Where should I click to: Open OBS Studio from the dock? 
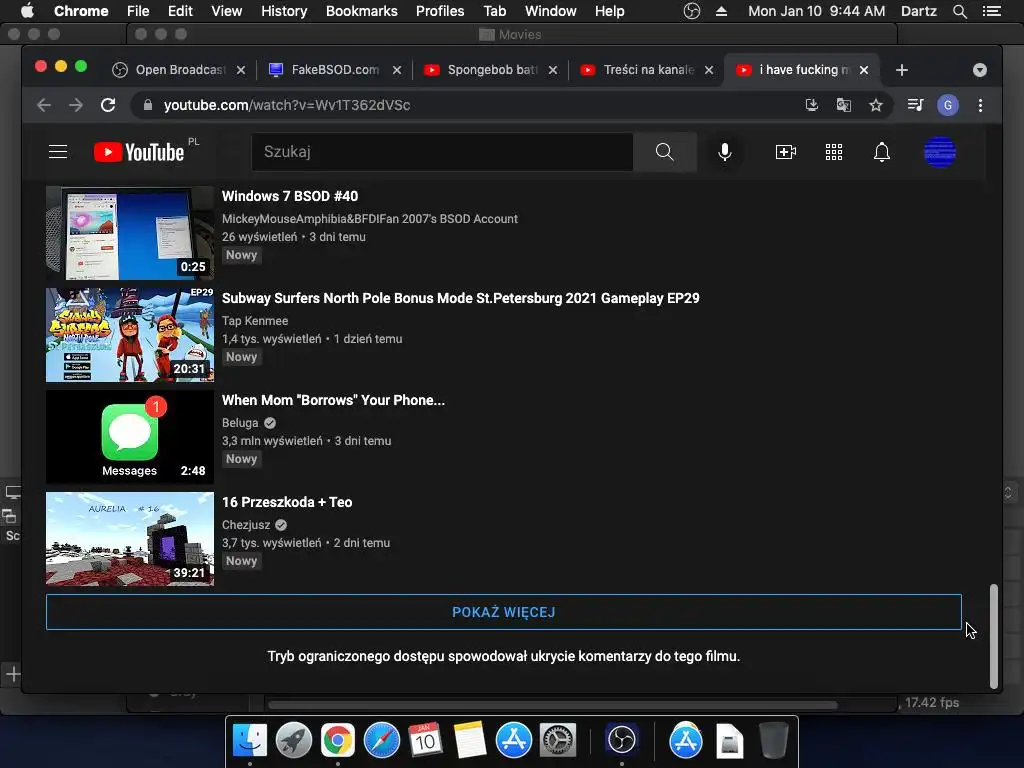click(622, 741)
